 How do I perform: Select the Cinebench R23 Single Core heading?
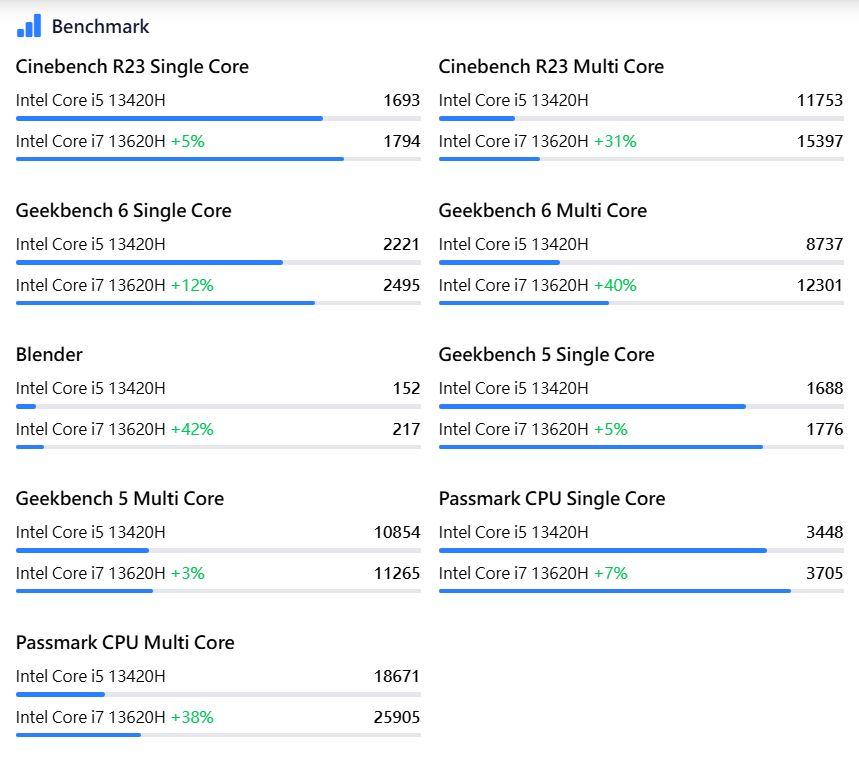(132, 67)
